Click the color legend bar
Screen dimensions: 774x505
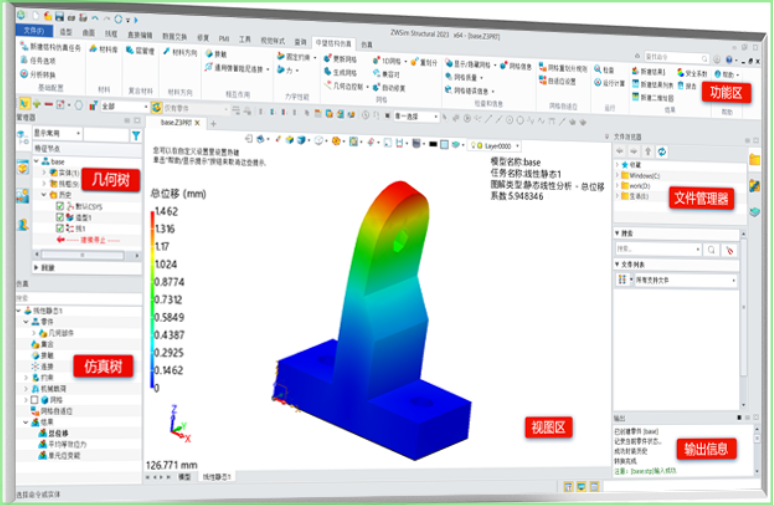[154, 299]
